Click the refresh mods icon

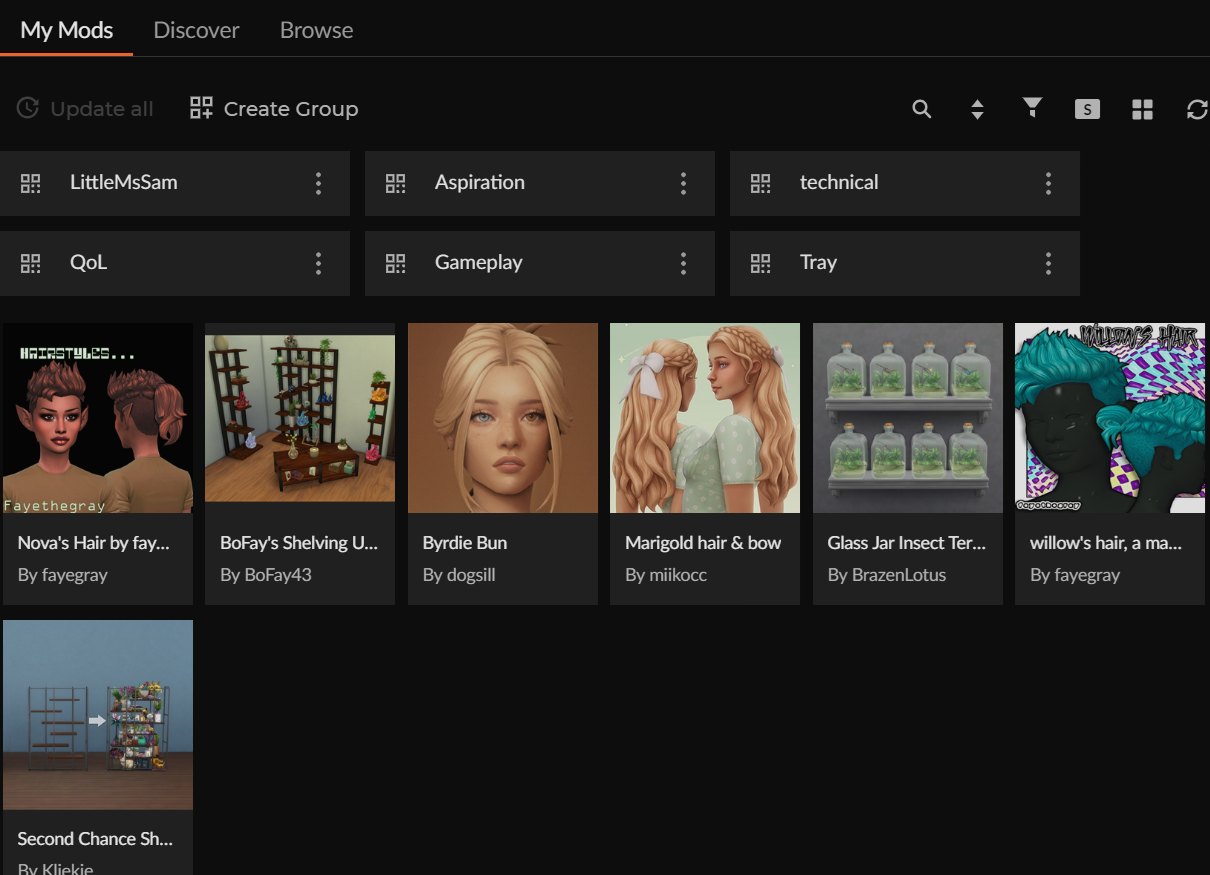point(1196,109)
